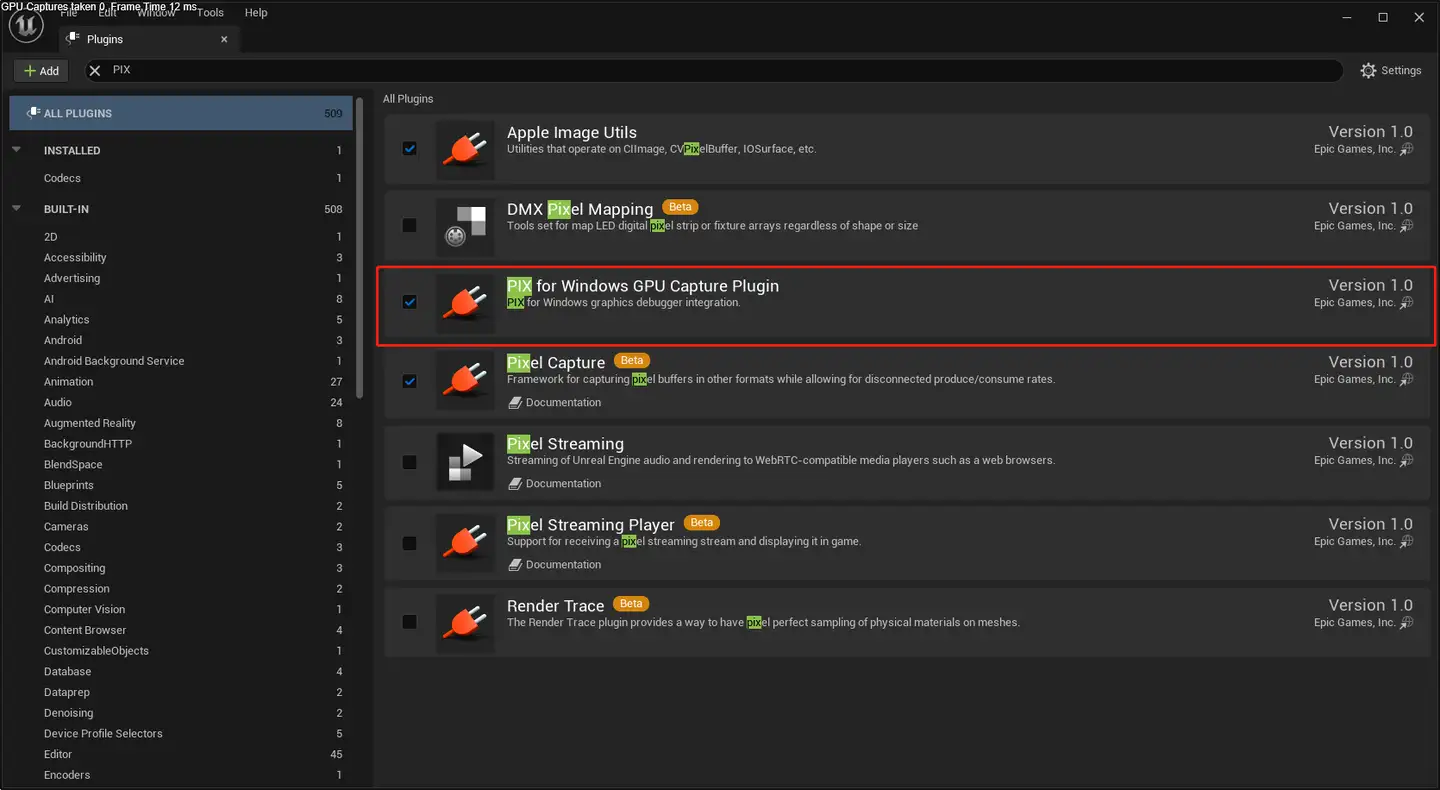1440x790 pixels.
Task: Disable the Apple Image Utils plugin checkbox
Action: 409,148
